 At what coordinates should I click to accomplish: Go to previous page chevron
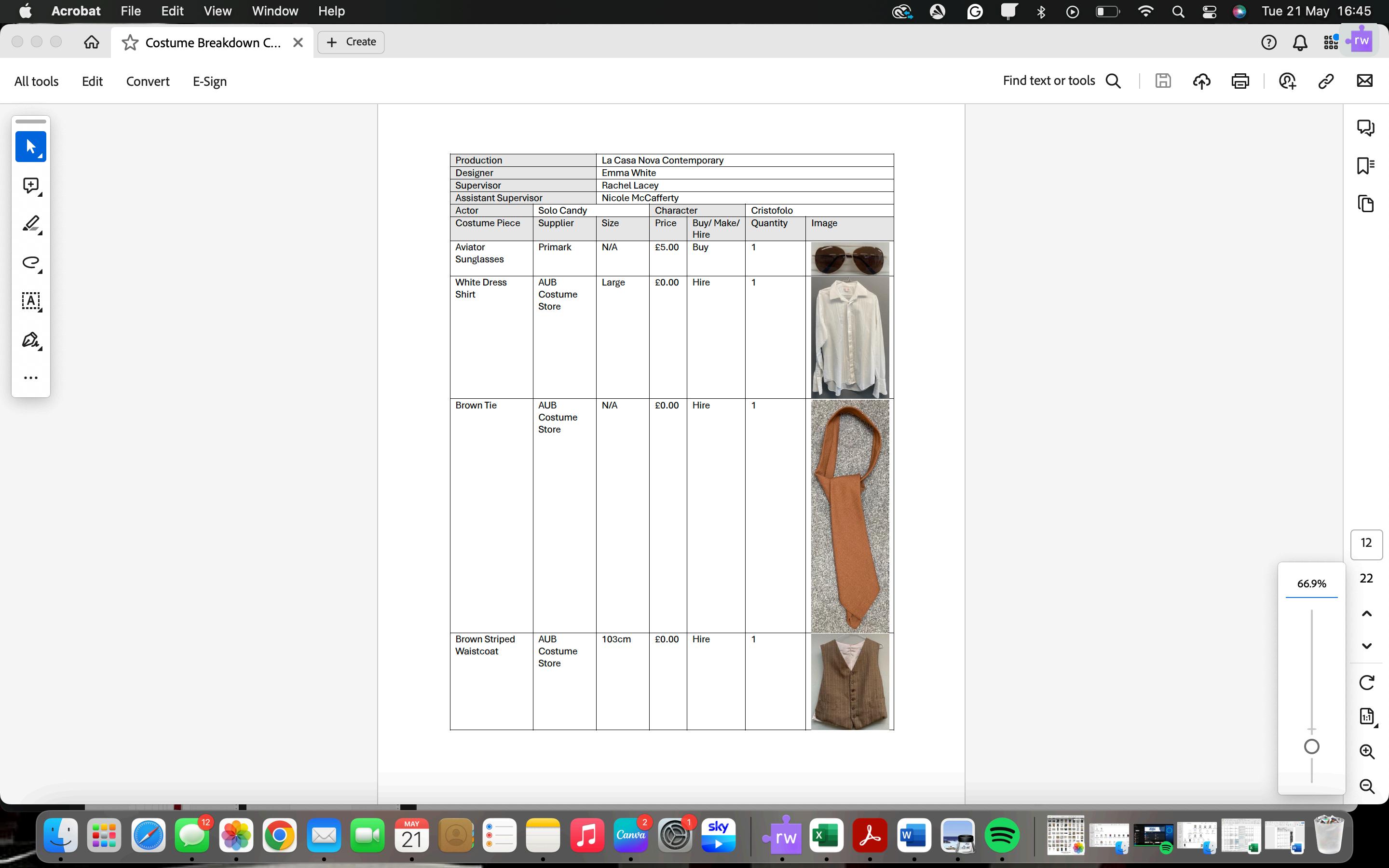tap(1367, 614)
